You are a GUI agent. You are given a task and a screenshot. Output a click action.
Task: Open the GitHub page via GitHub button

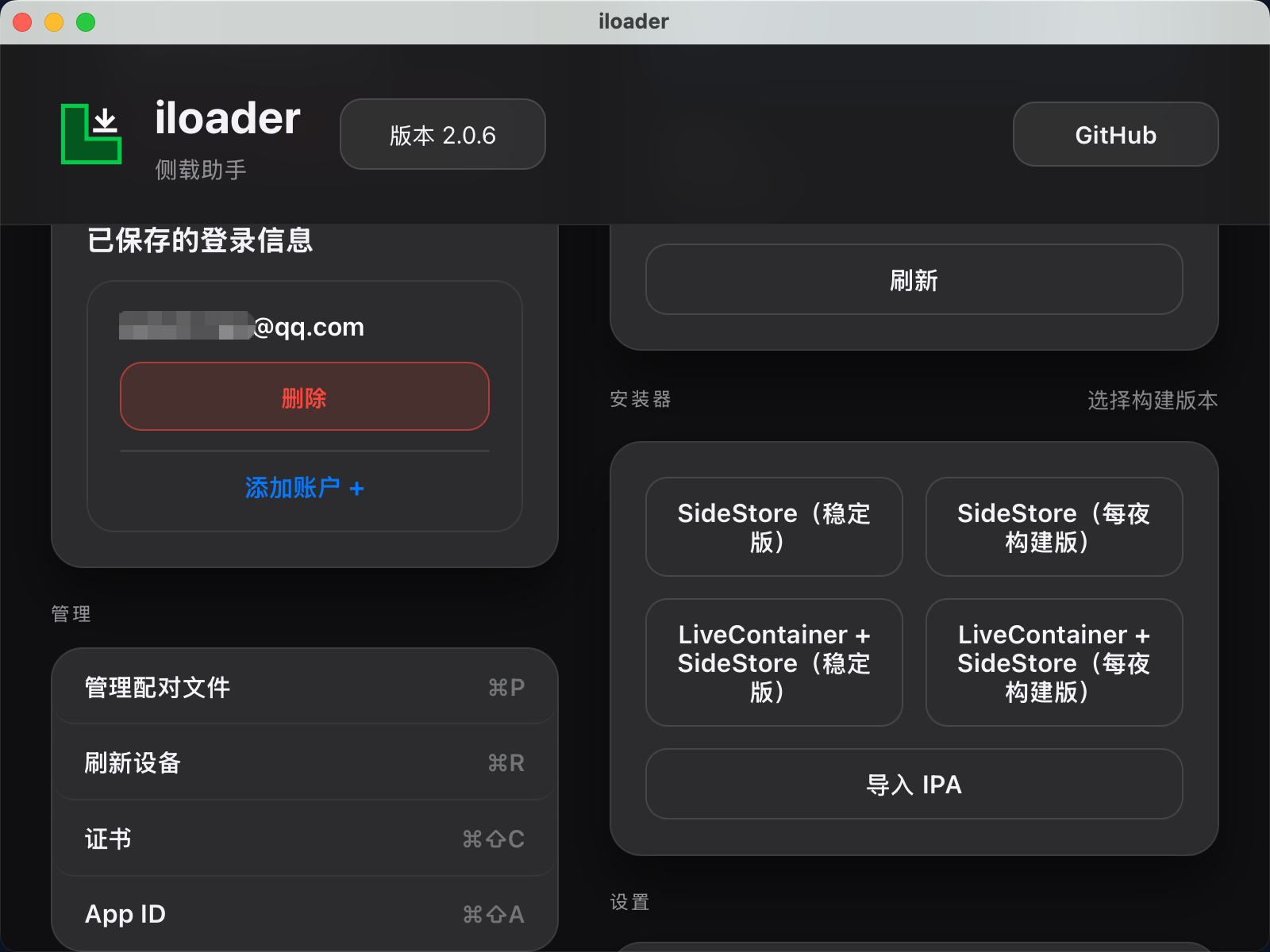(x=1114, y=134)
